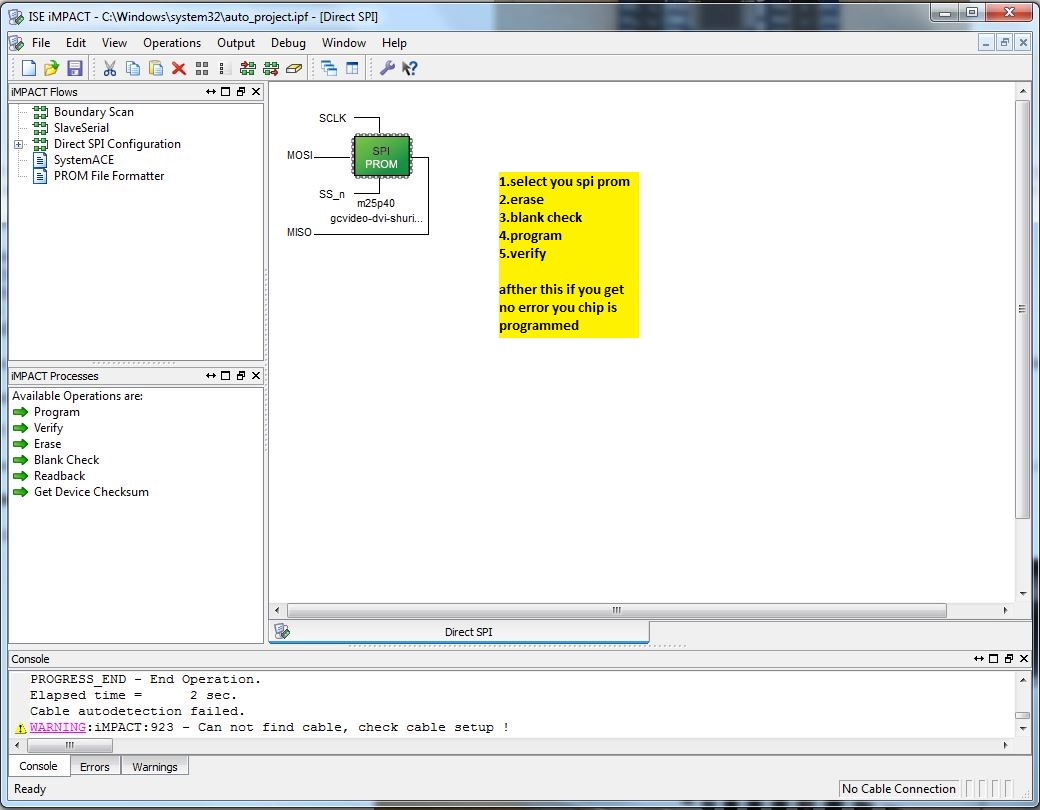Click the second green chain toolbar icon
The image size is (1040, 810).
point(271,68)
